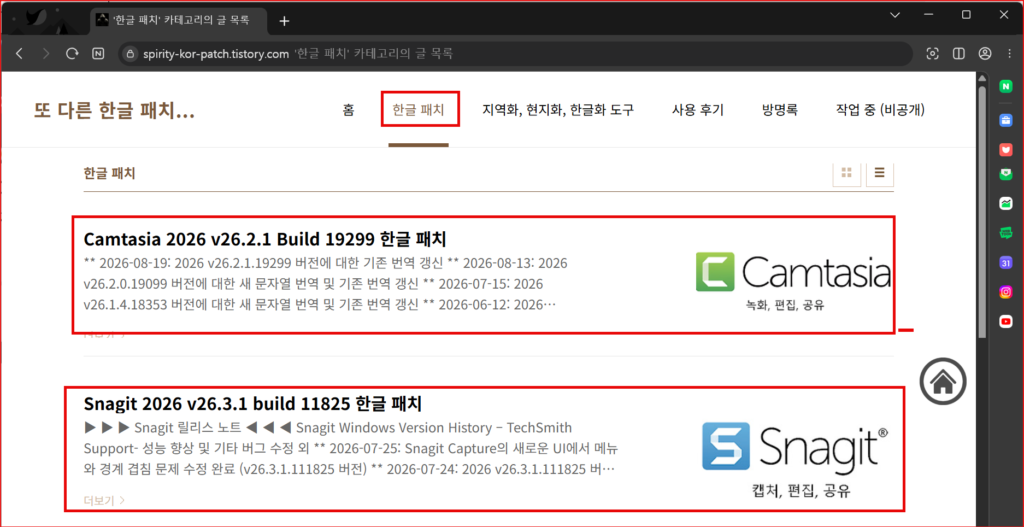This screenshot has width=1024, height=527.
Task: Select the '한글 패치' 카테고리 browser tab
Action: (180, 20)
